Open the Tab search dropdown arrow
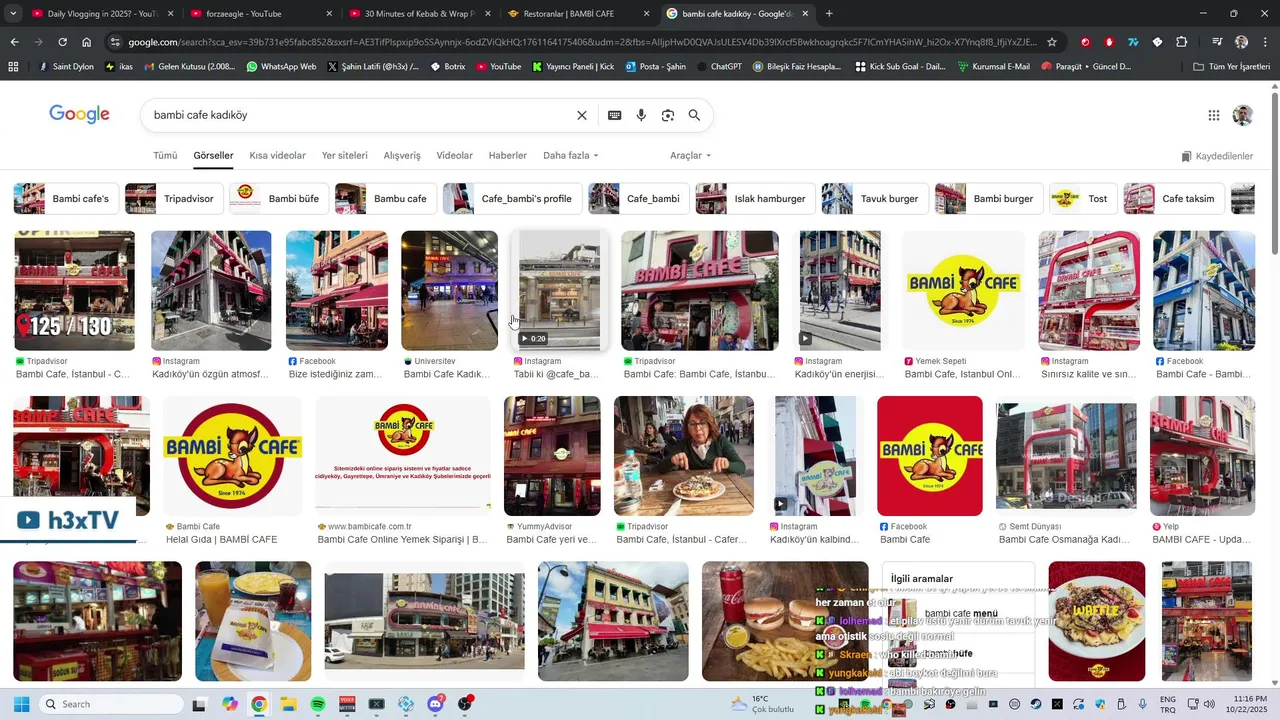The height and width of the screenshot is (720, 1280). (x=14, y=14)
